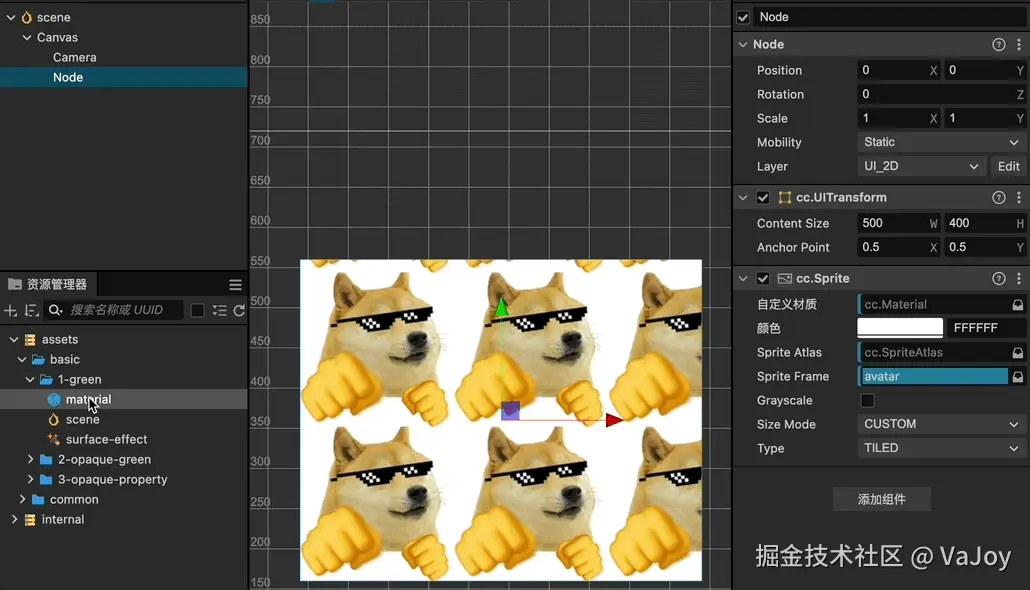Expand the 2-opaque-green folder
The width and height of the screenshot is (1030, 590).
point(30,459)
